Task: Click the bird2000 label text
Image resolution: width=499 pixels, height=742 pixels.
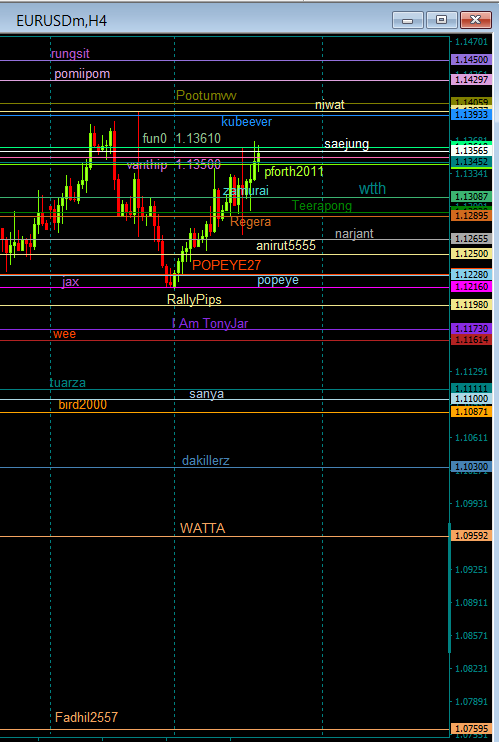Action: point(82,405)
